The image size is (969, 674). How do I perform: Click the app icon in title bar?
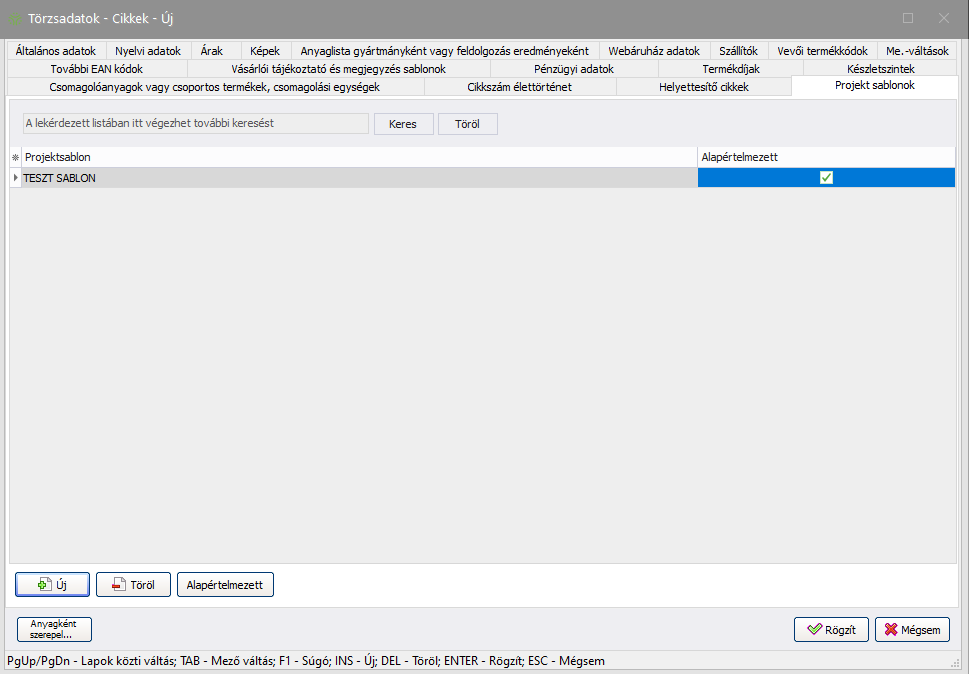15,19
